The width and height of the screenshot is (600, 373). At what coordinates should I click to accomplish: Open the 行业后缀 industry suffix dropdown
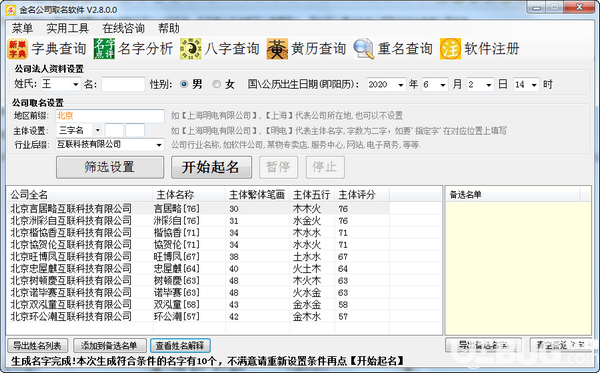coord(159,145)
